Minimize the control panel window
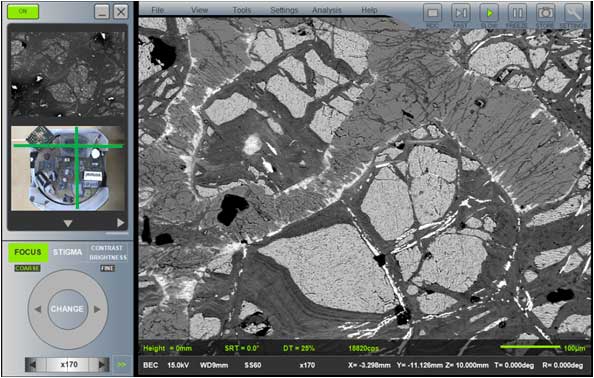The image size is (594, 378). [x=102, y=12]
